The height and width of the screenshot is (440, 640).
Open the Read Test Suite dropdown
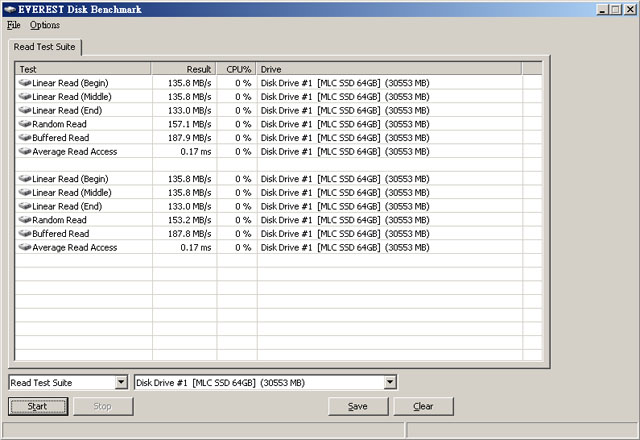pos(121,382)
